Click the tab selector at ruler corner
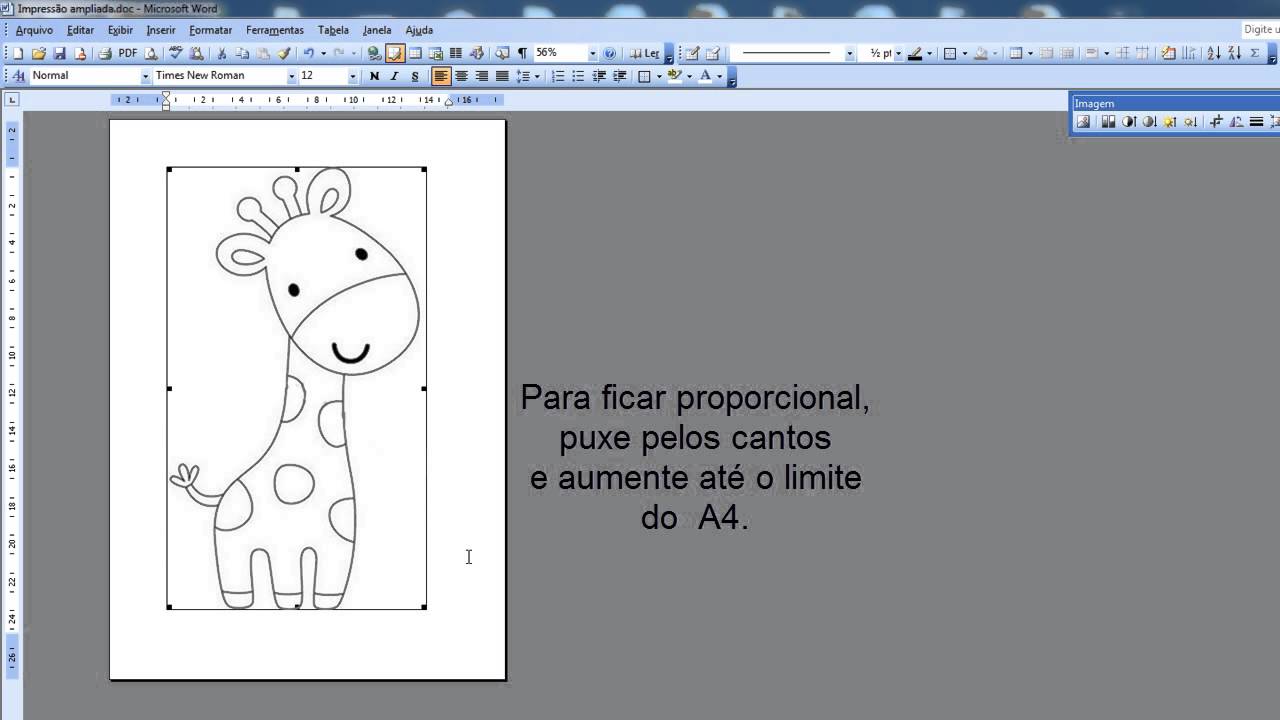Image resolution: width=1280 pixels, height=720 pixels. (12, 100)
